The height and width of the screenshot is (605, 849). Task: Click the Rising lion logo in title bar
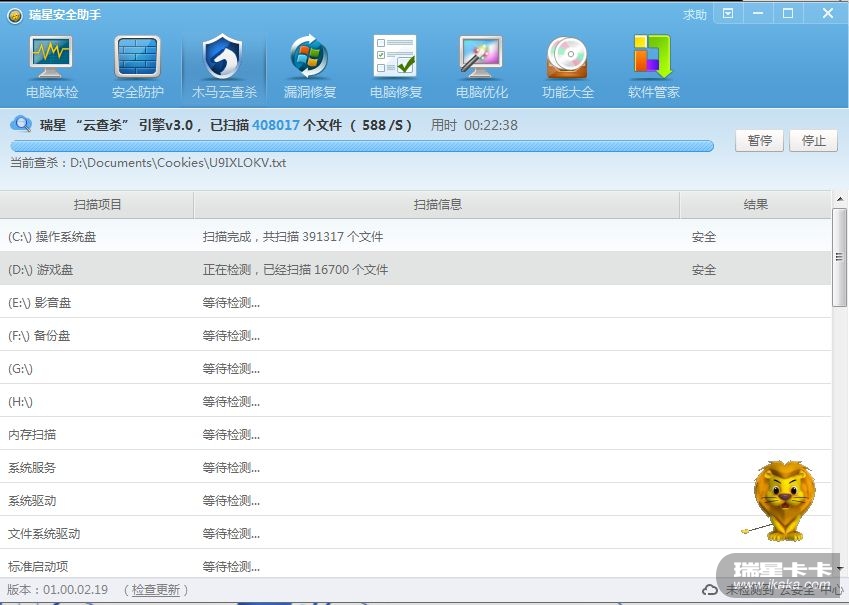[x=15, y=15]
